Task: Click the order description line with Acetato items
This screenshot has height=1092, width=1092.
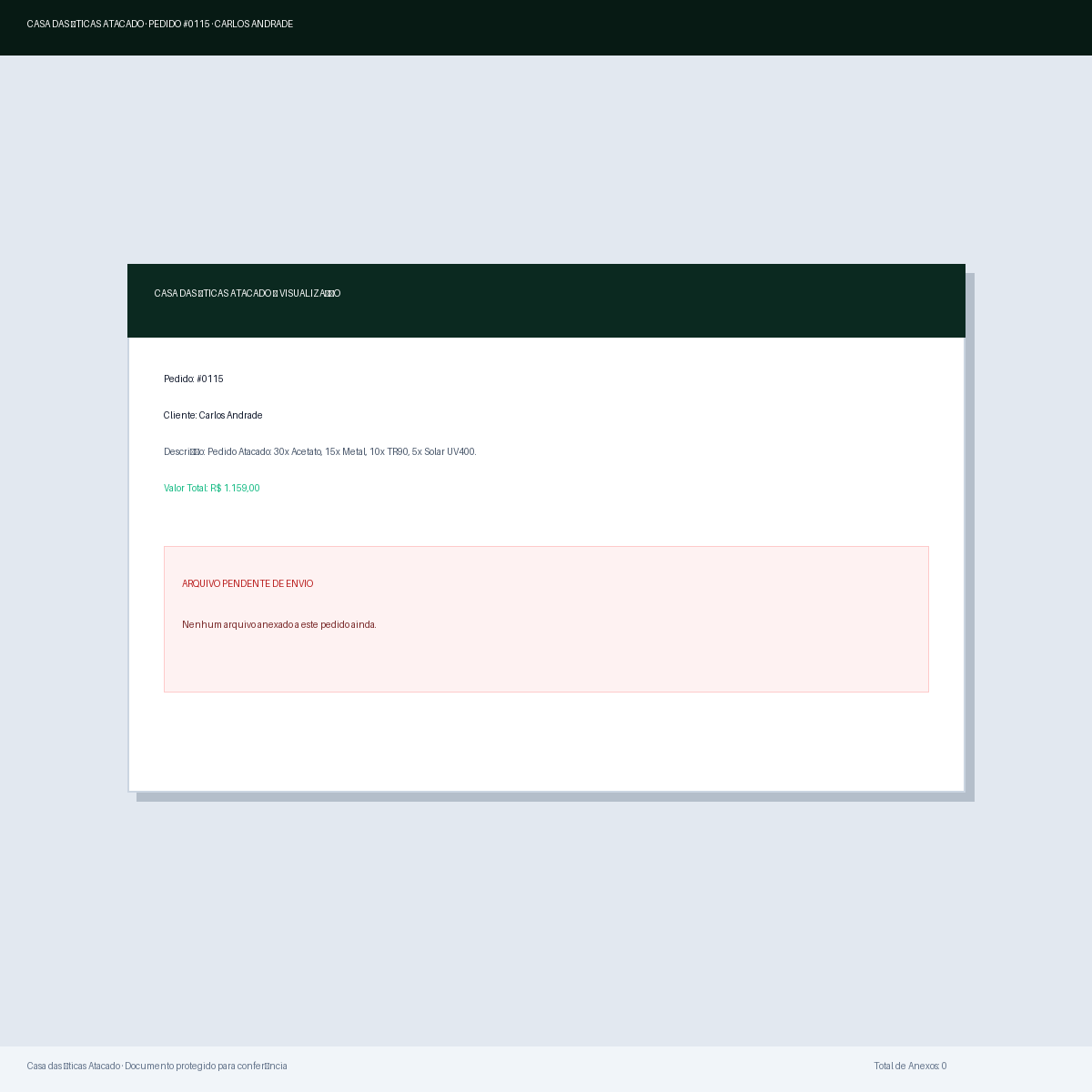Action: coord(320,452)
